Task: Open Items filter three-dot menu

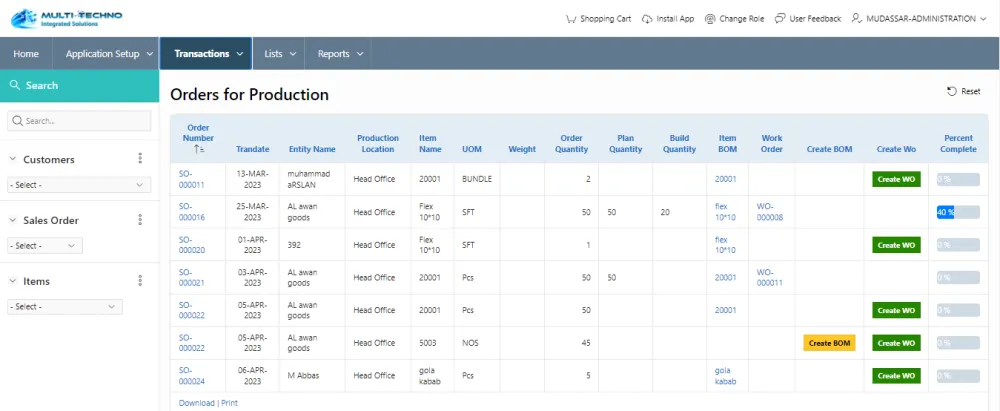Action: point(140,281)
